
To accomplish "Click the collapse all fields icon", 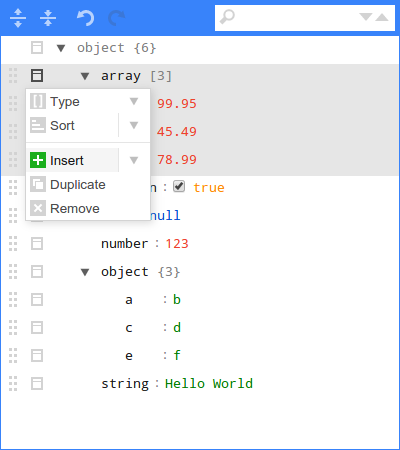I will coord(48,18).
